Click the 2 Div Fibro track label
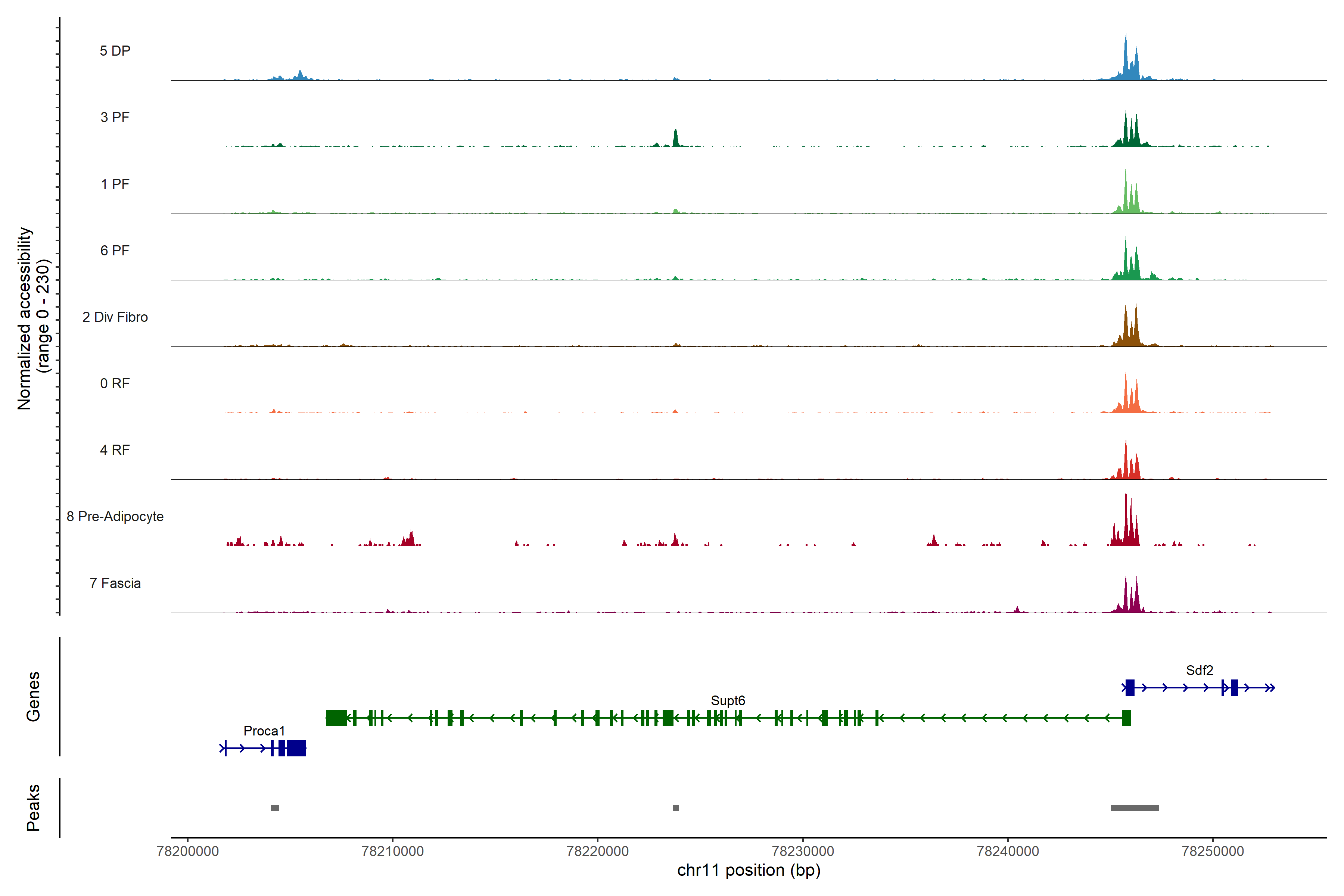The width and height of the screenshot is (1344, 896). tap(115, 317)
